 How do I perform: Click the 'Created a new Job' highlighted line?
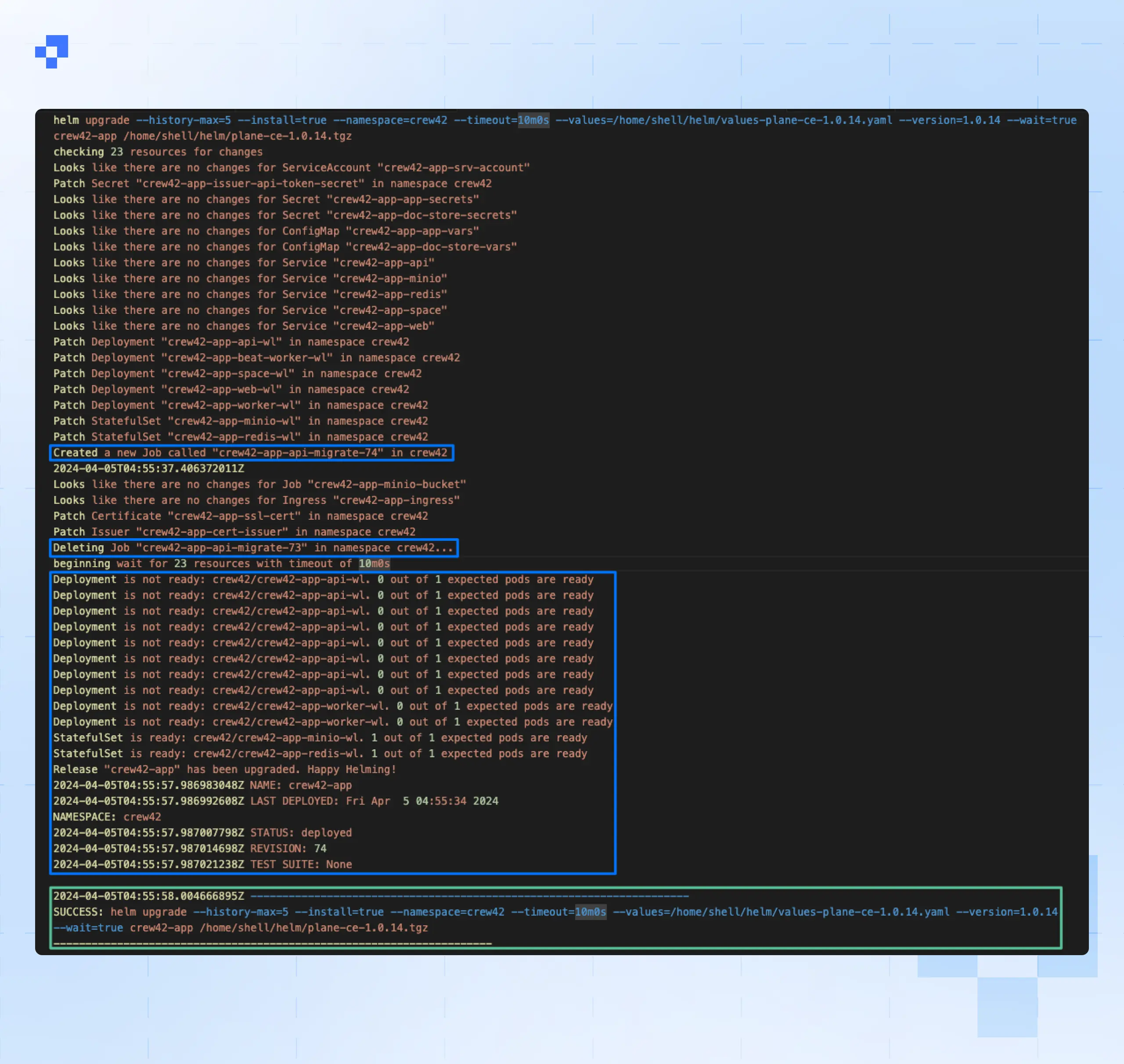coord(250,453)
